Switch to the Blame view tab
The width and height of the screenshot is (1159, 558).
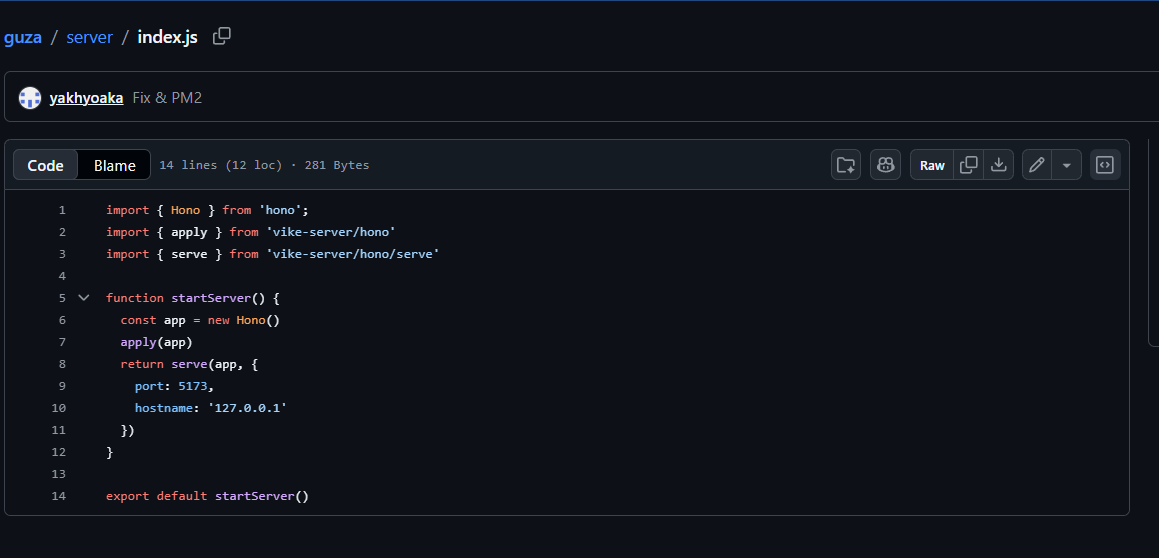115,165
